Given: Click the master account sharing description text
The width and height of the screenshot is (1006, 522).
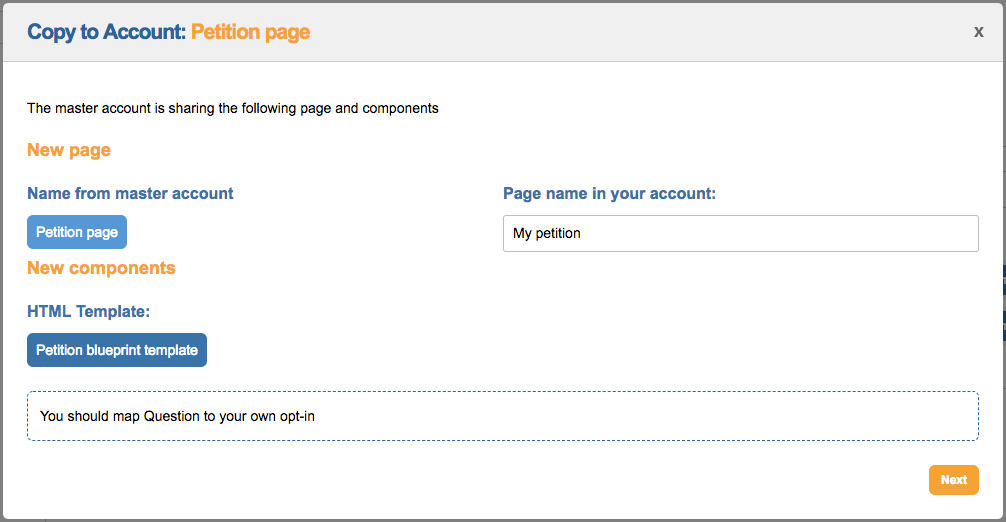Looking at the screenshot, I should (232, 108).
